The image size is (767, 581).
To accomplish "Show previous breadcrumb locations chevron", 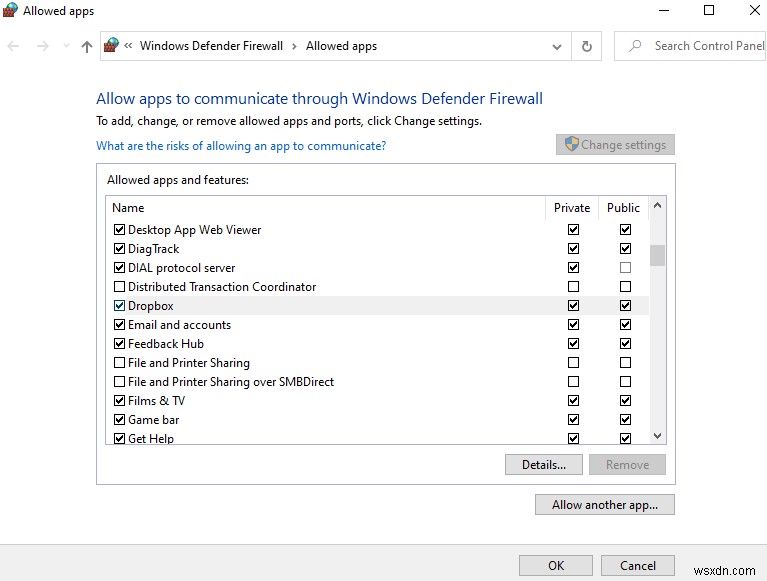I will click(128, 45).
